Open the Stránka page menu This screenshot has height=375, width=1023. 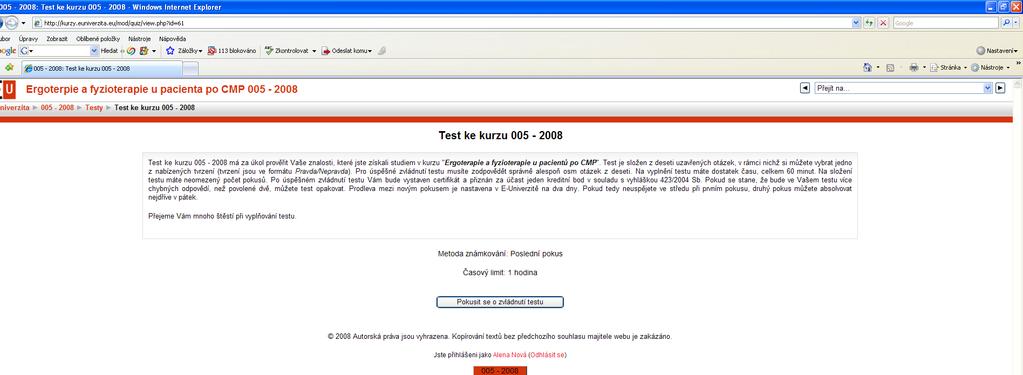tap(949, 67)
